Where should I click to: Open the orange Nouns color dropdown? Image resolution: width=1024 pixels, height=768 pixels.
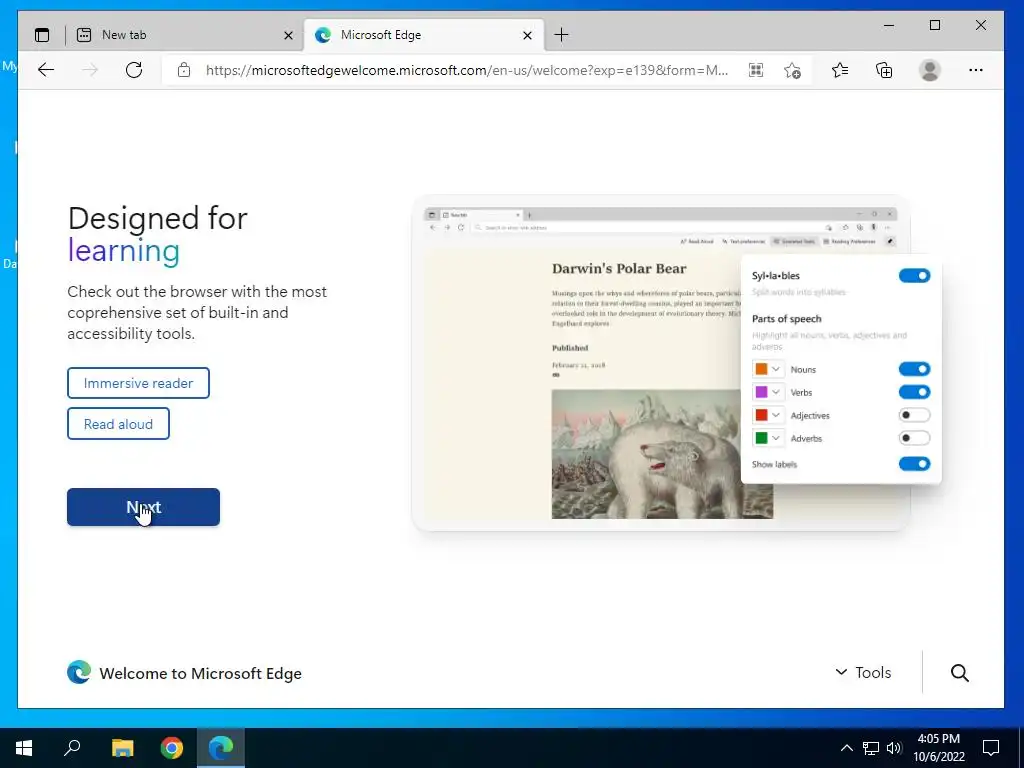pyautogui.click(x=768, y=369)
